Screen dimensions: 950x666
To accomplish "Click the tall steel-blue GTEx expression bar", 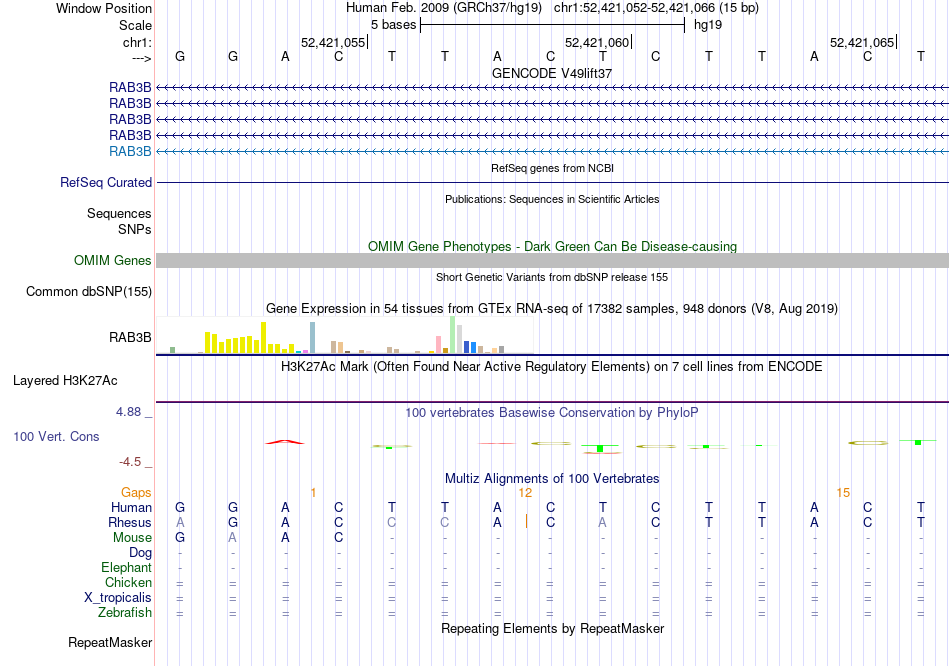I will 313,338.
